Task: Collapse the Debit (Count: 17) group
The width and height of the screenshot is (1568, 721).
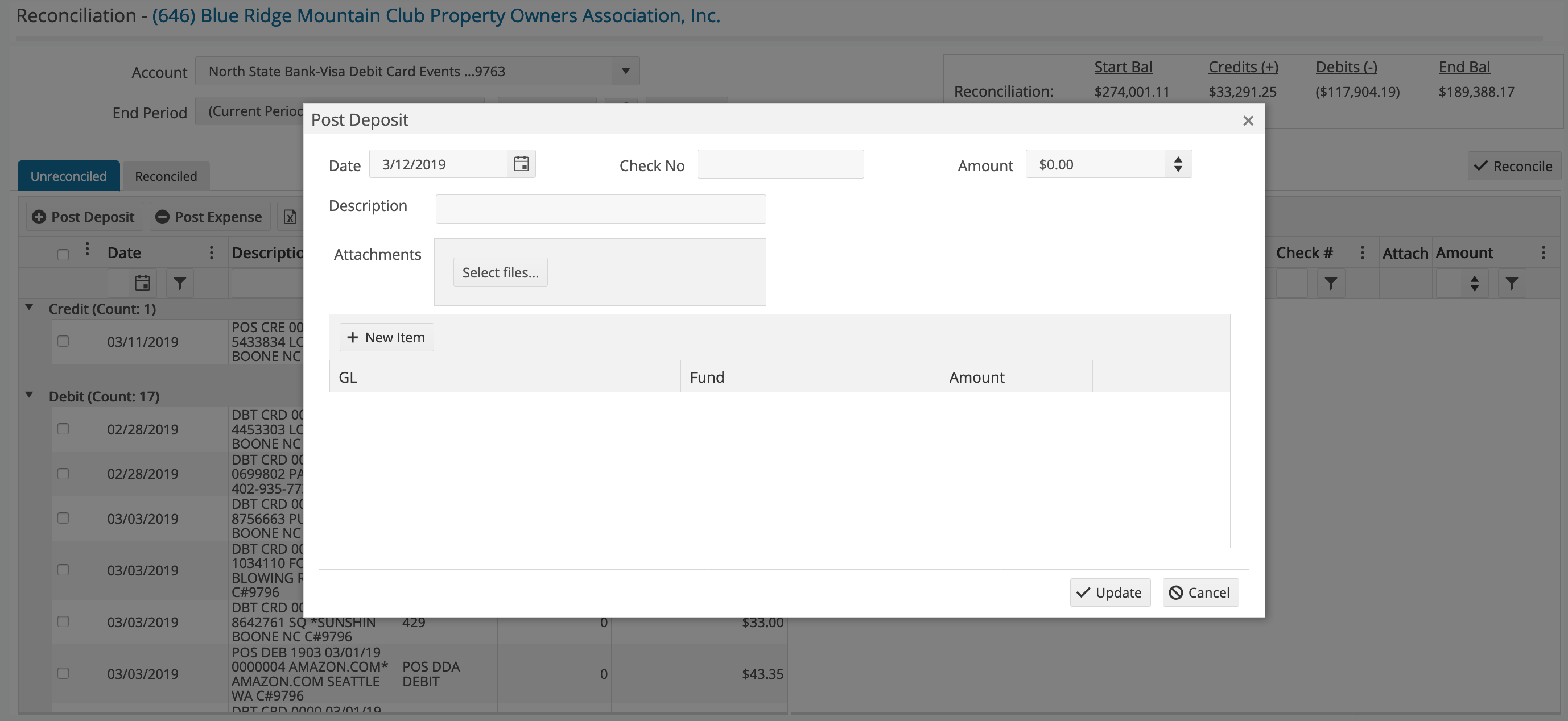Action: pos(28,396)
